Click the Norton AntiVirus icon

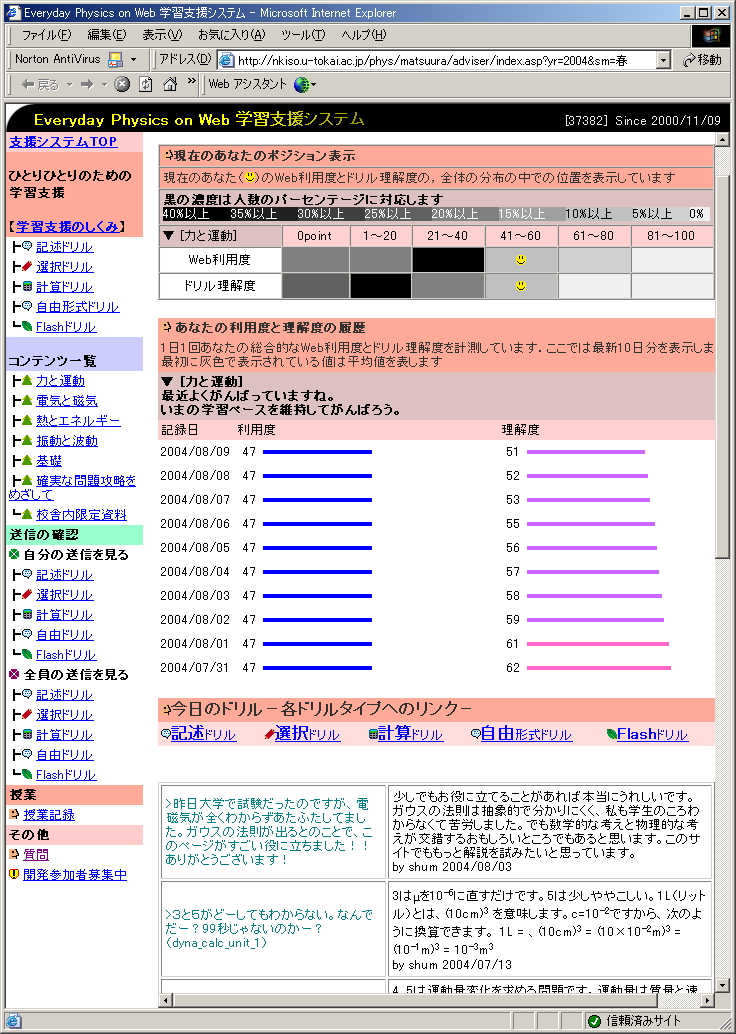[x=115, y=60]
